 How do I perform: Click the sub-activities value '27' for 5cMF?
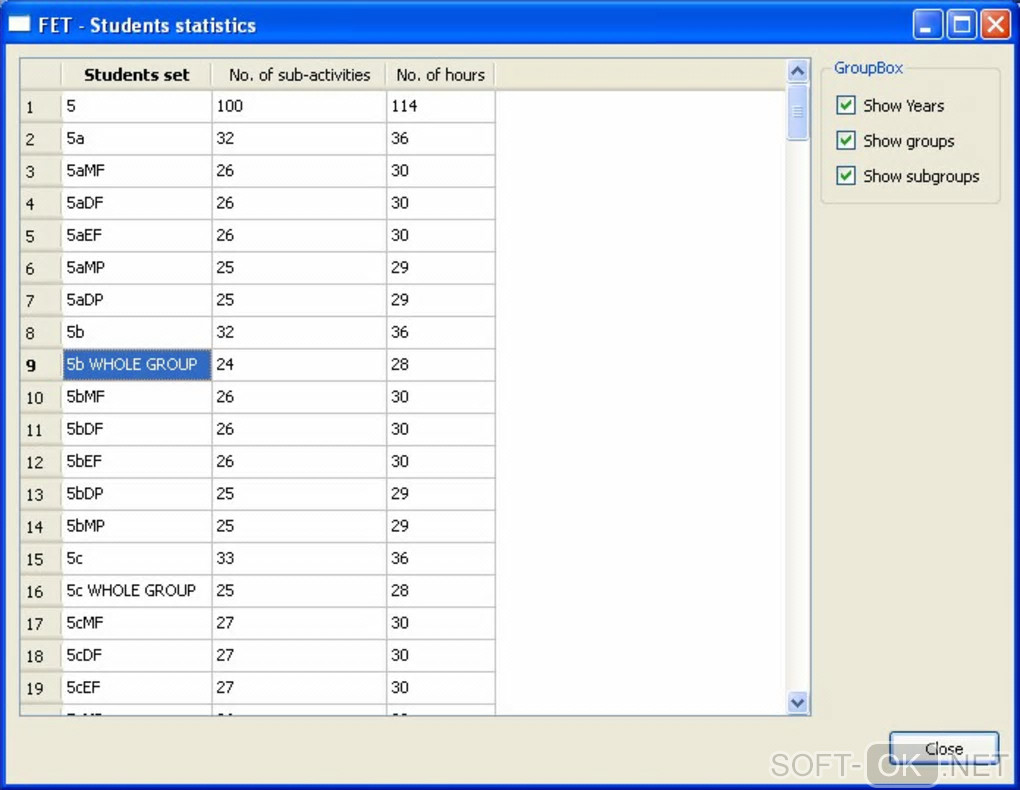(299, 623)
